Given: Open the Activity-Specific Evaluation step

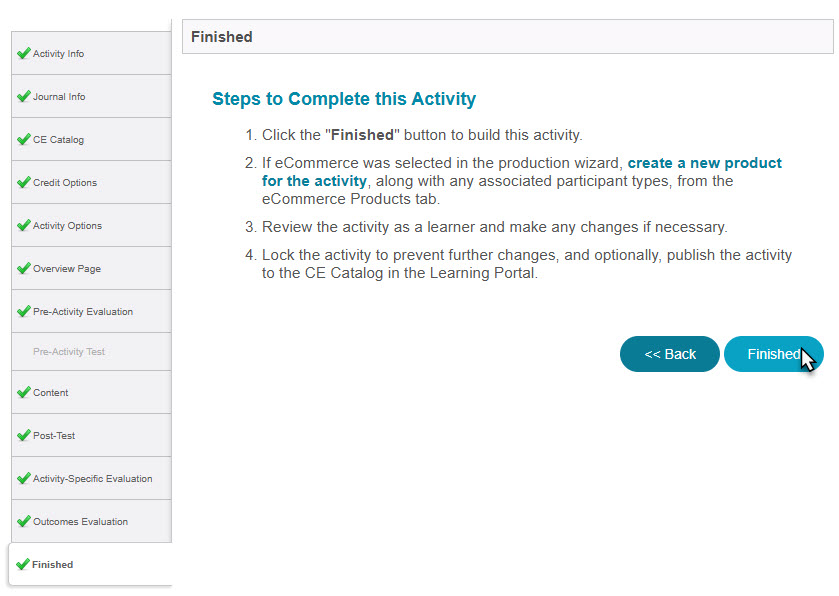Looking at the screenshot, I should pos(91,478).
